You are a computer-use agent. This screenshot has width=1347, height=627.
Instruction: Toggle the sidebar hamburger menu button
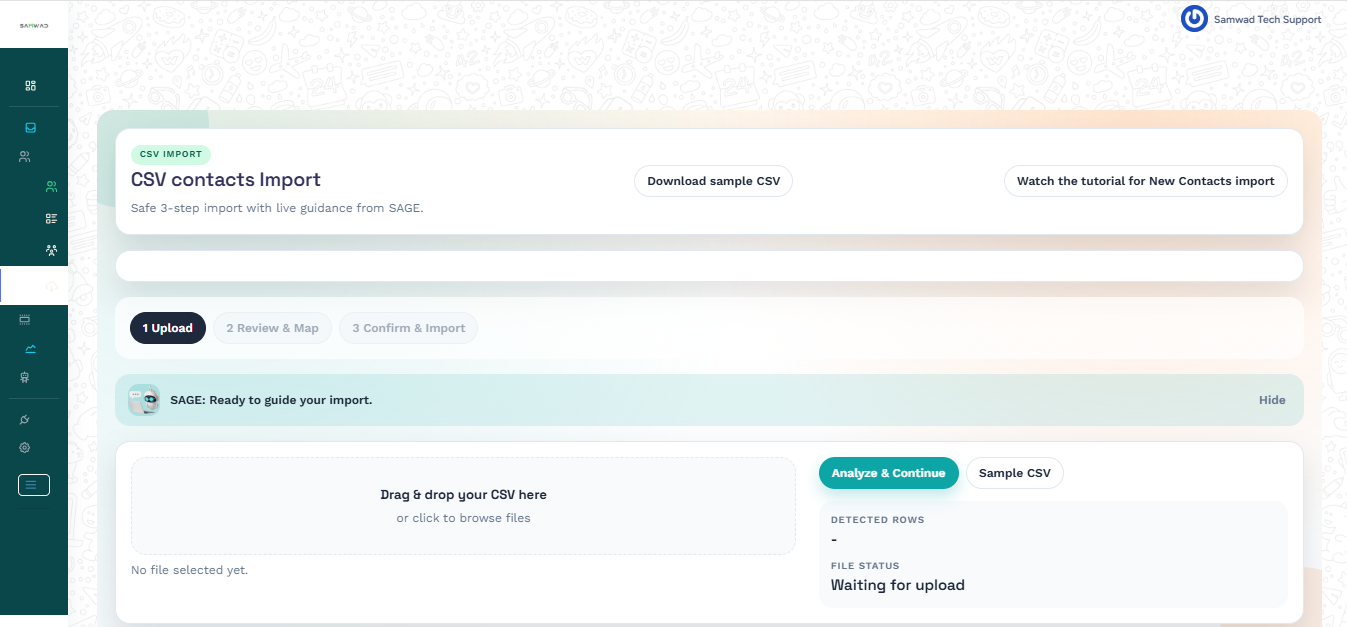[33, 485]
